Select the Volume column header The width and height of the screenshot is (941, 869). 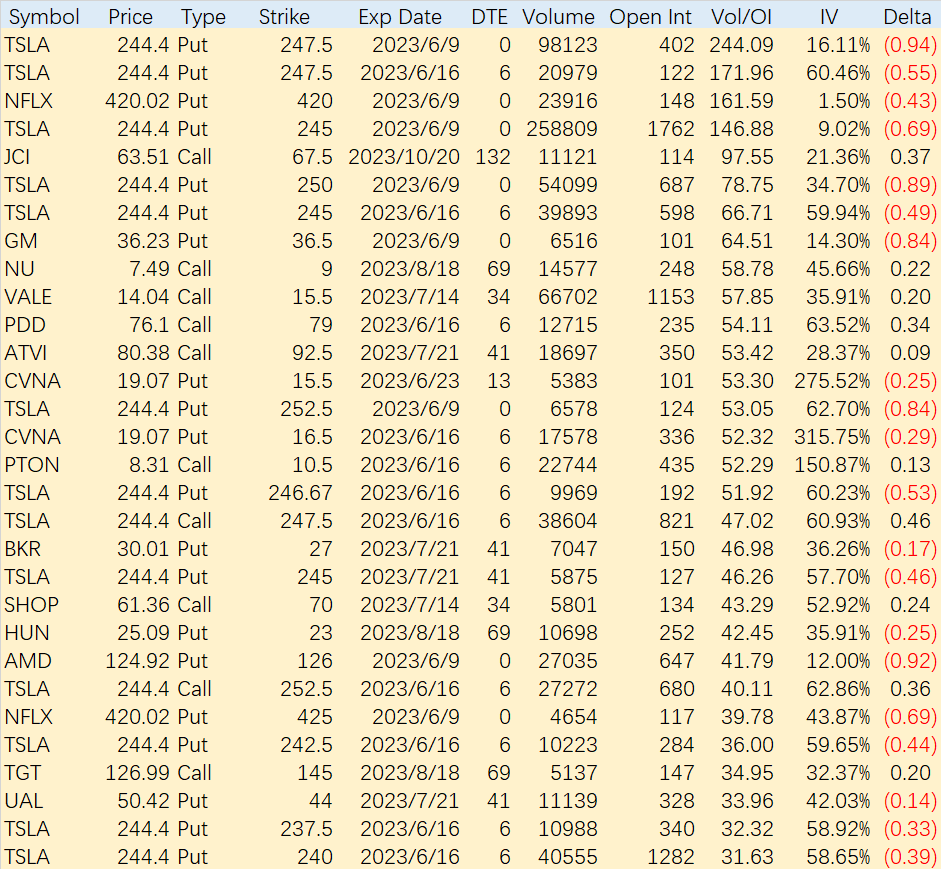[x=558, y=17]
